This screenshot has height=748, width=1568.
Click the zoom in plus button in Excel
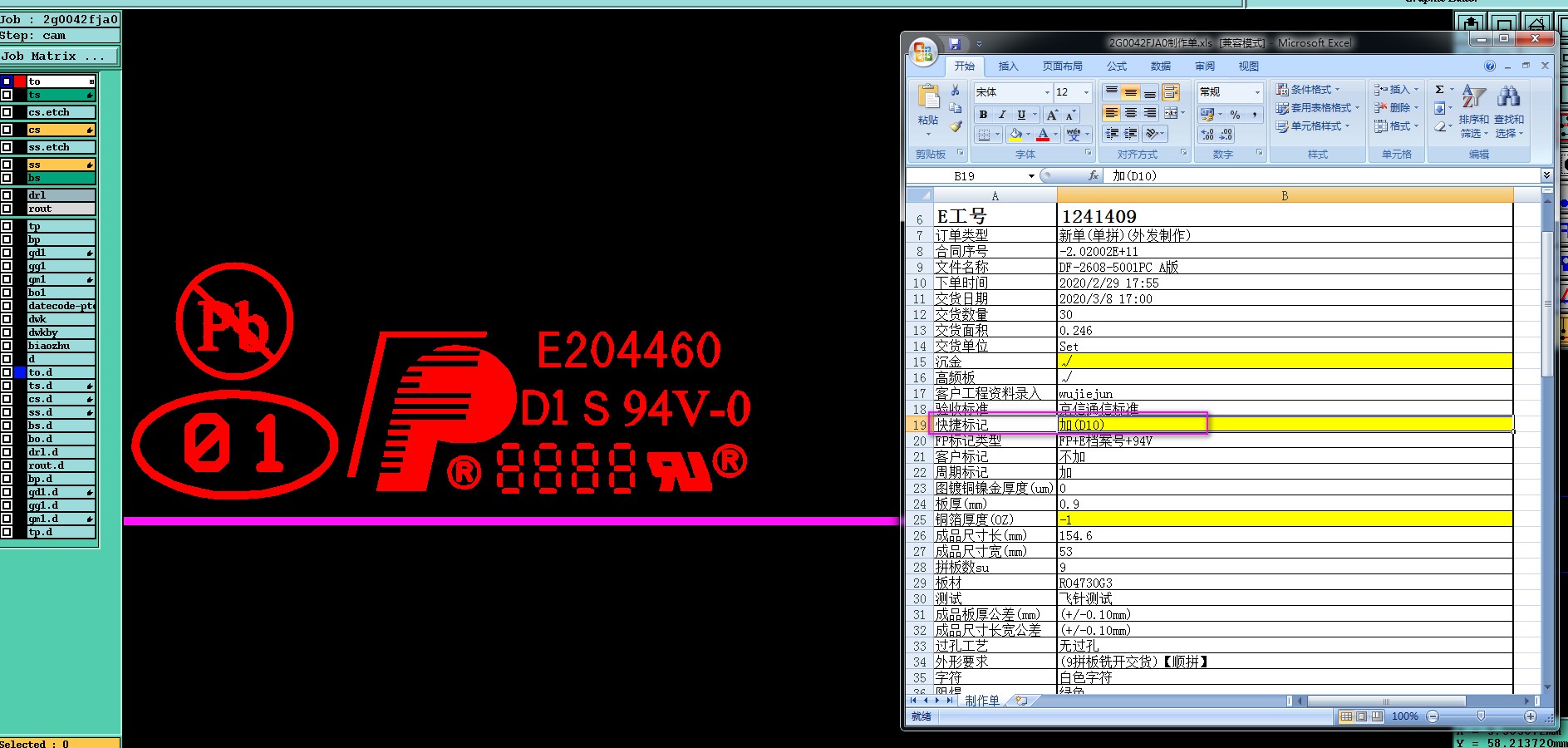click(x=1531, y=716)
